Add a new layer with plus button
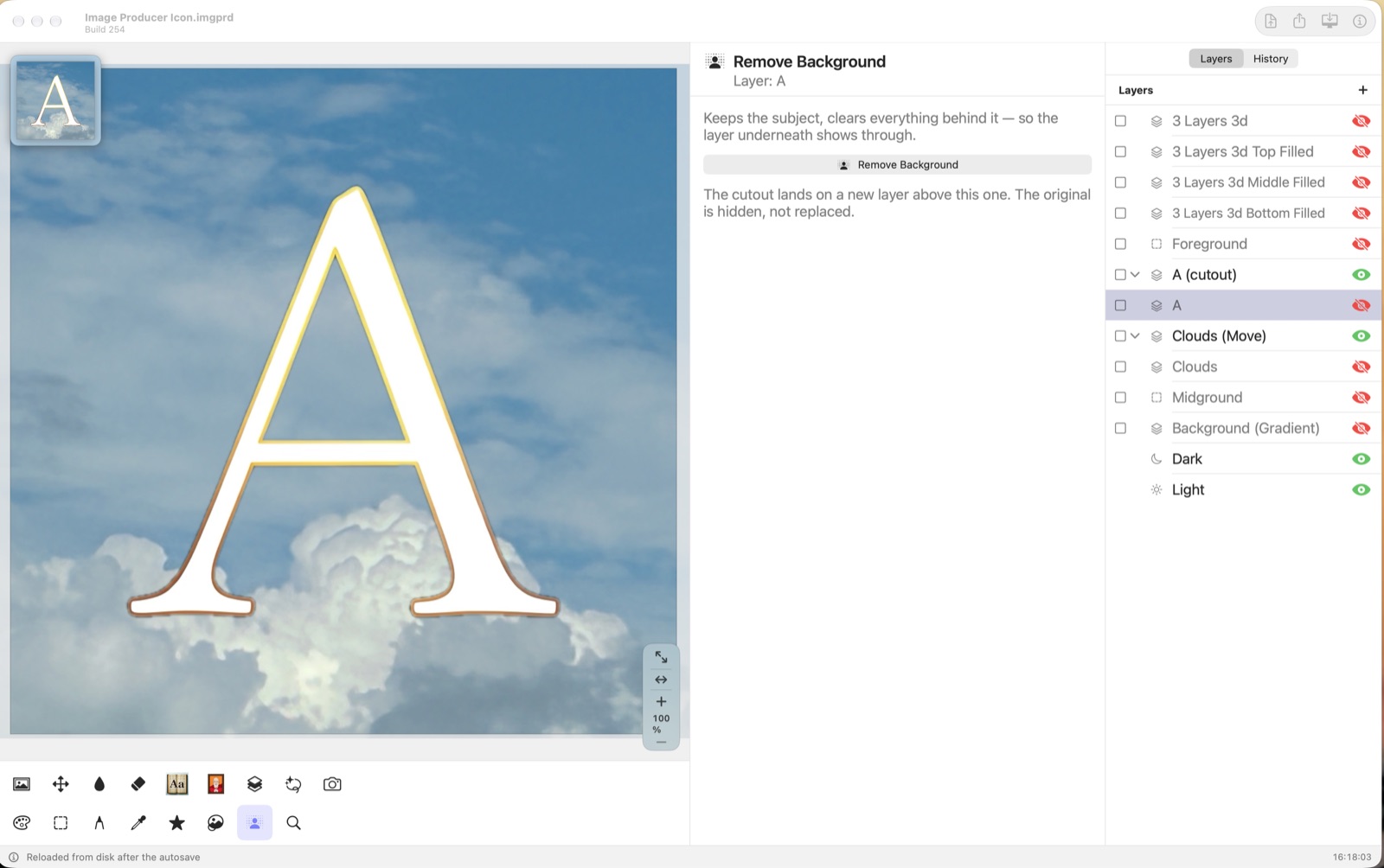 [x=1362, y=90]
